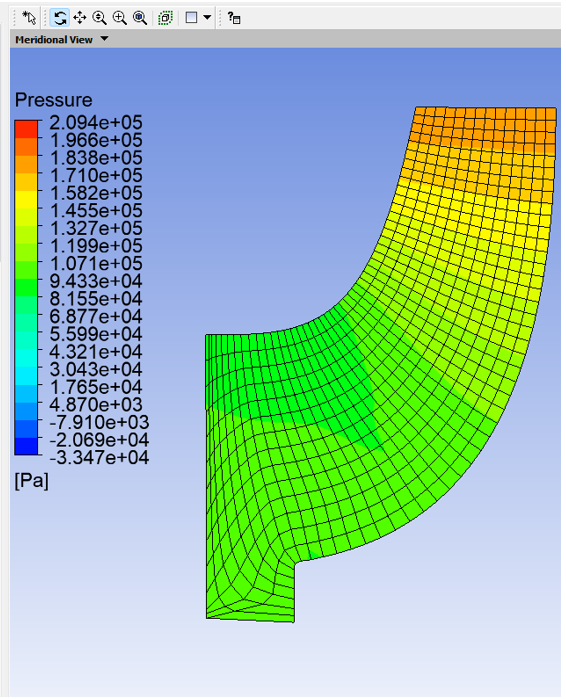The image size is (566, 699).
Task: Click the Meridional View title label
Action: [x=54, y=40]
